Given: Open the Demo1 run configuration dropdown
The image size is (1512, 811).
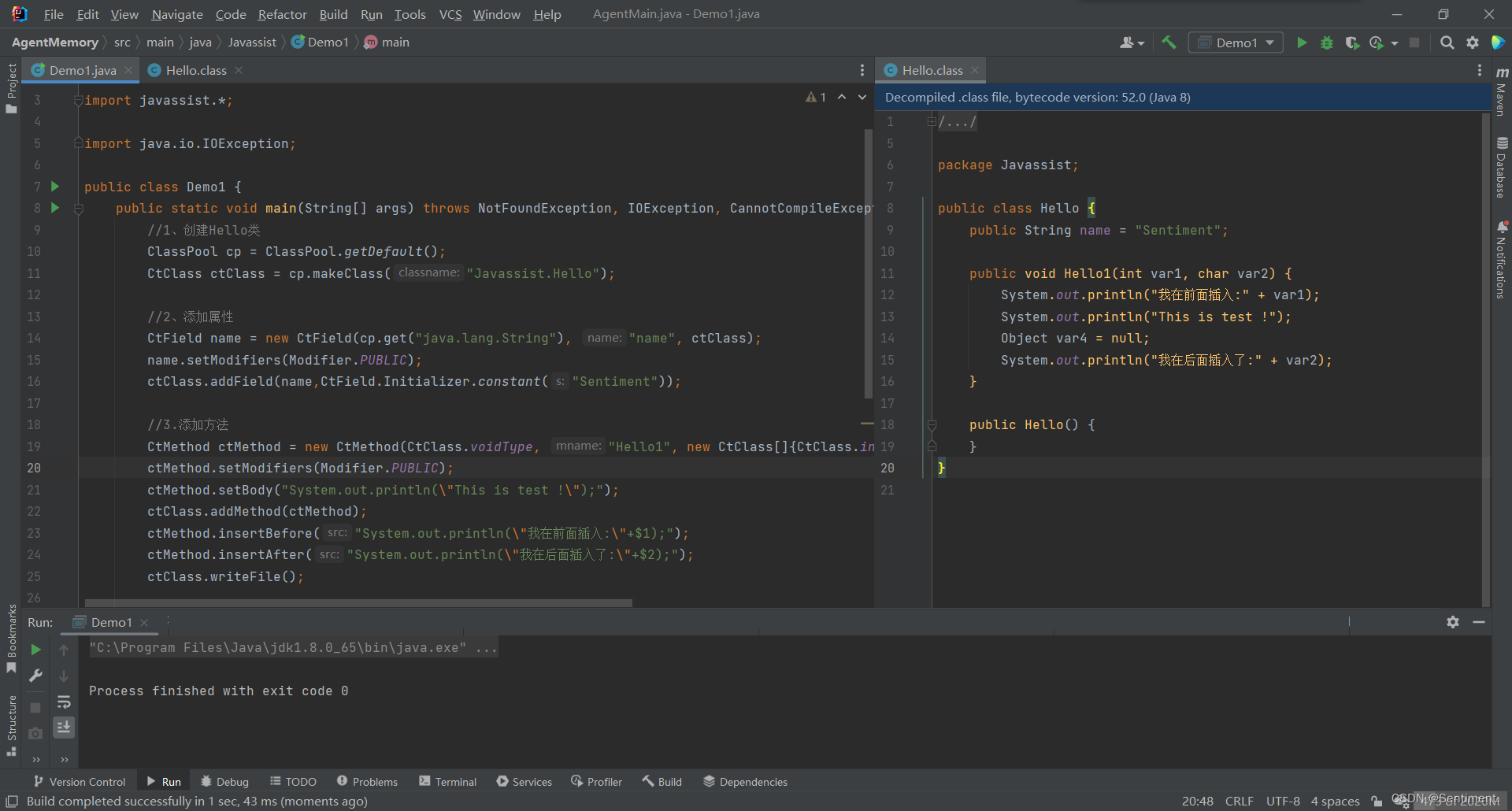Looking at the screenshot, I should (1236, 43).
